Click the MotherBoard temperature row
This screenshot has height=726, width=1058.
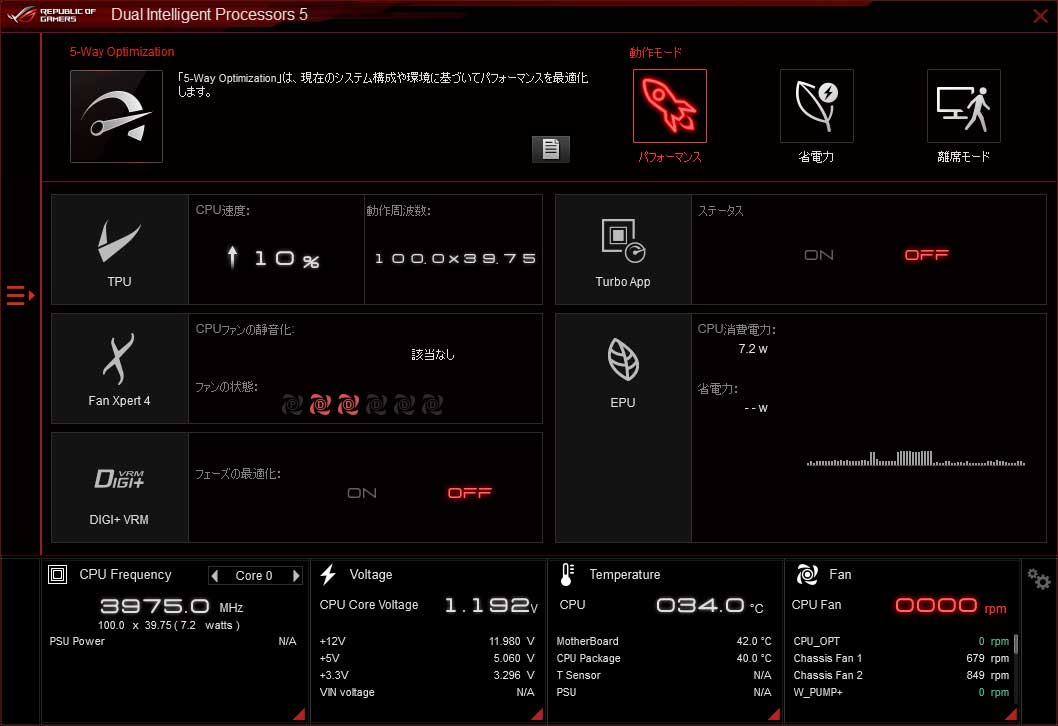pos(664,641)
